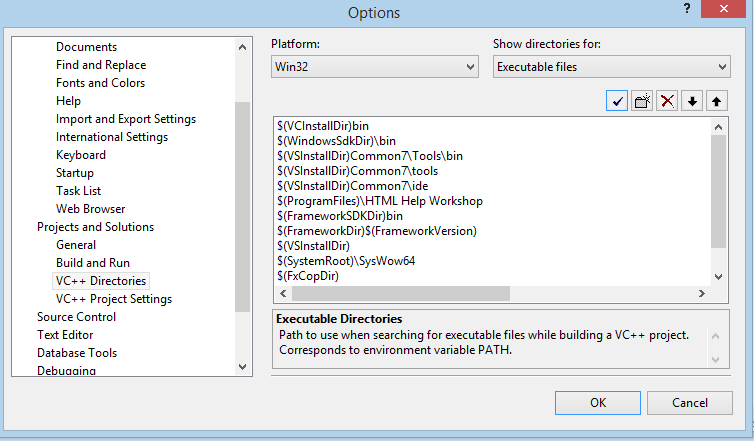This screenshot has width=754, height=441.
Task: Open the Platform dropdown showing Win32
Action: (375, 67)
